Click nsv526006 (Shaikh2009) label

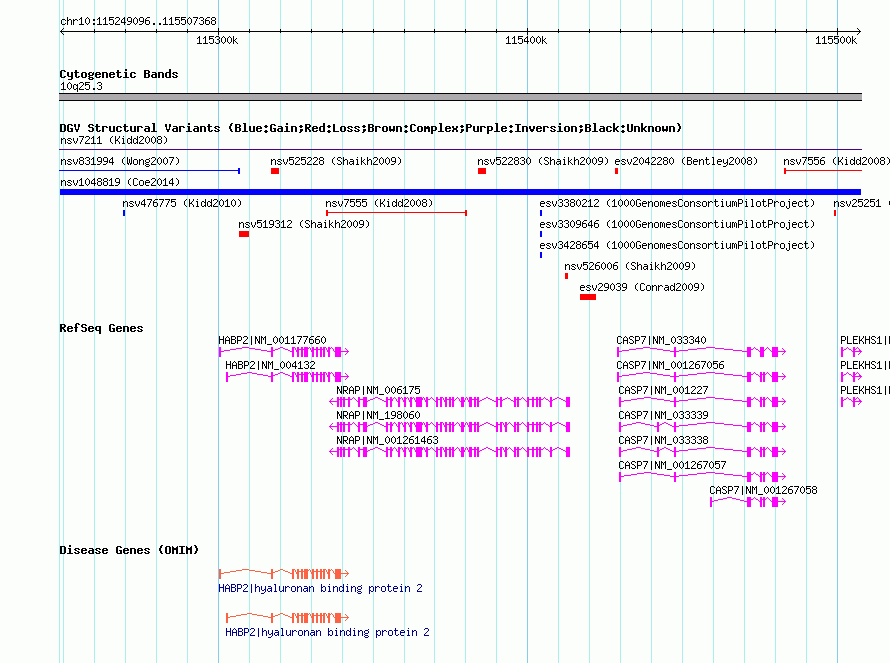tap(629, 266)
